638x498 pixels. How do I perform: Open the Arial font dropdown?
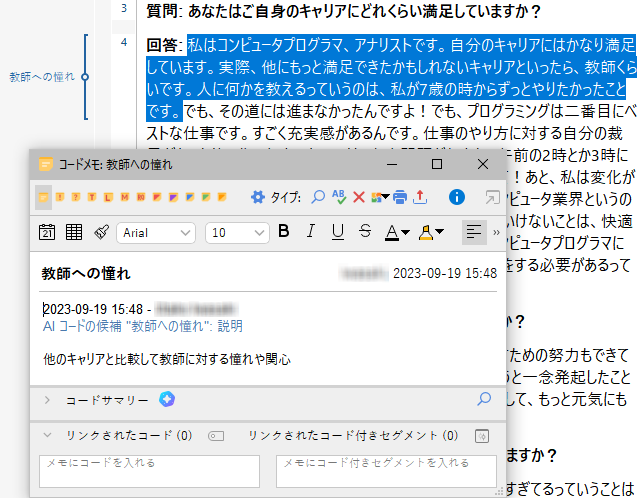pos(156,233)
